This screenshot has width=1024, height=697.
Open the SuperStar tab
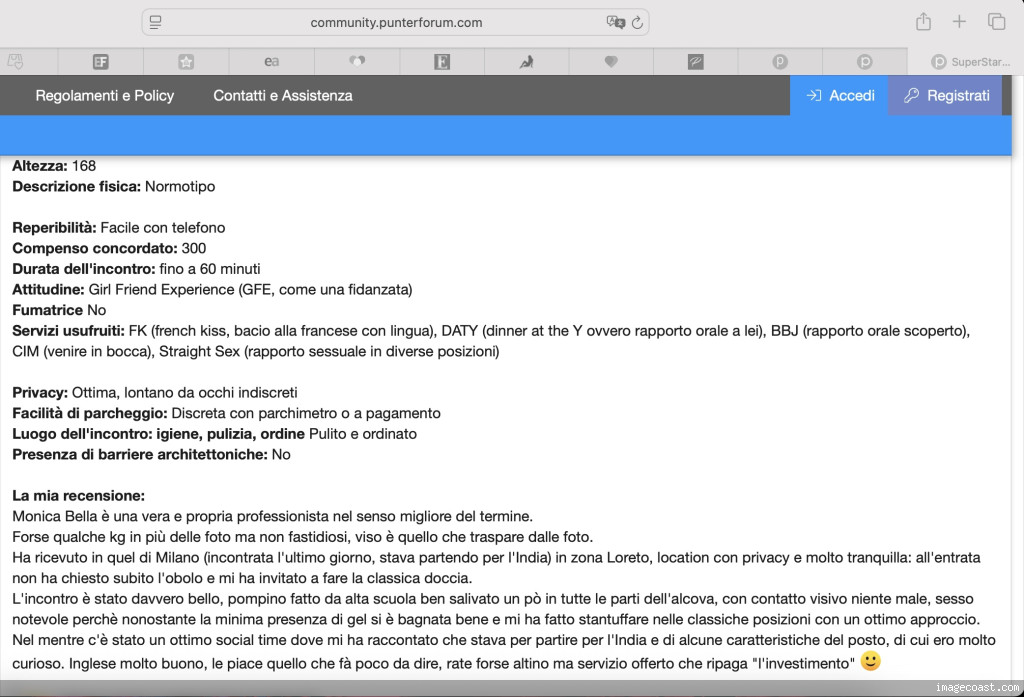point(968,61)
